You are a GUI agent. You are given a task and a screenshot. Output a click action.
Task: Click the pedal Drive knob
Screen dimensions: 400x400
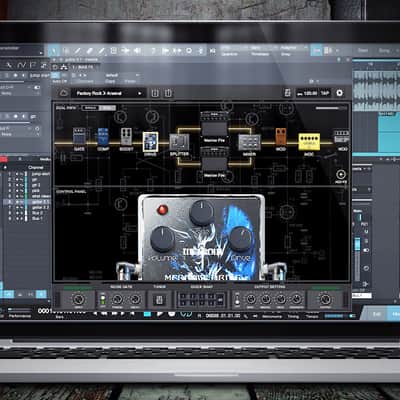[x=240, y=239]
